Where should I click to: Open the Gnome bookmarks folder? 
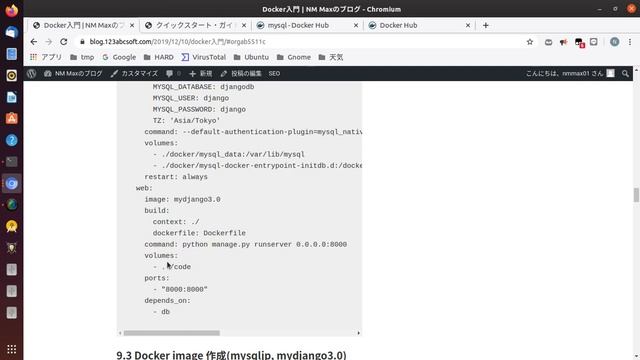294,57
